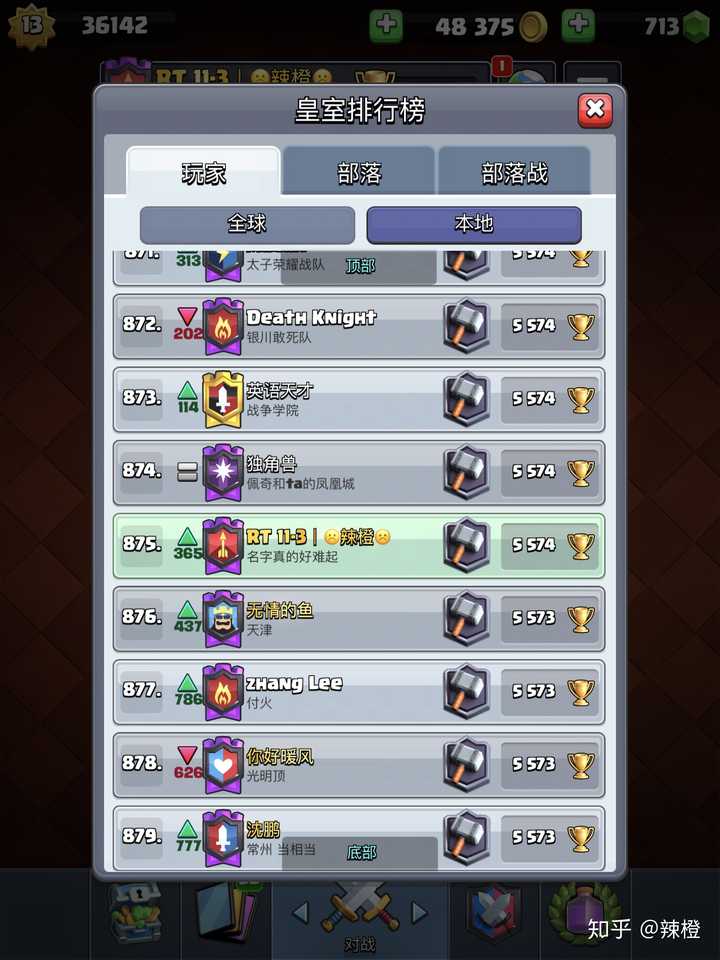This screenshot has width=720, height=960.
Task: Tap the hammer league icon for ZHang Lee
Action: pos(467,692)
